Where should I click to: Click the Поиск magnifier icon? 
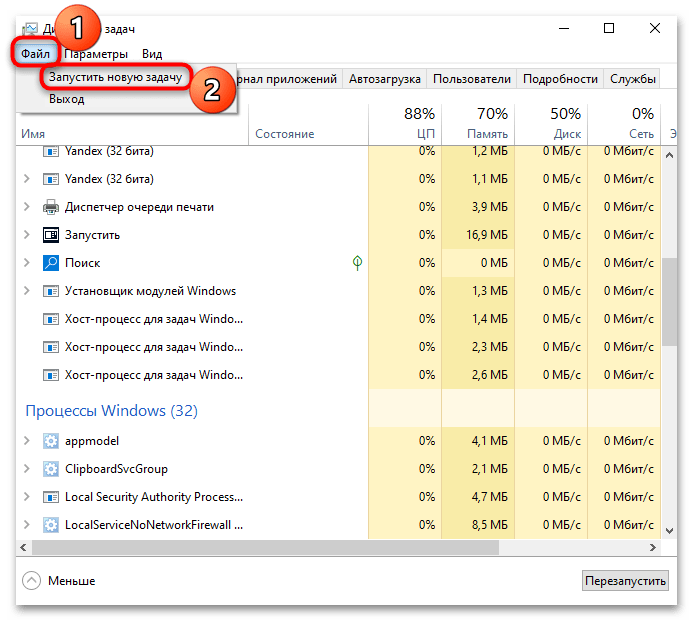click(x=51, y=263)
